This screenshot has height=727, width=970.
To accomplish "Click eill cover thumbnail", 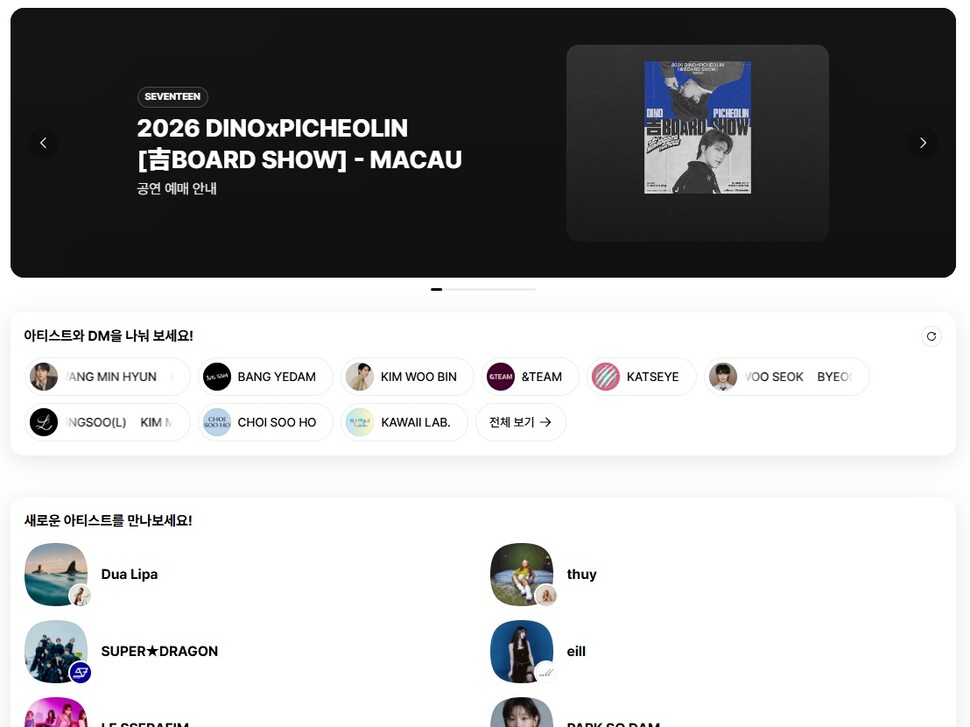I will [521, 652].
